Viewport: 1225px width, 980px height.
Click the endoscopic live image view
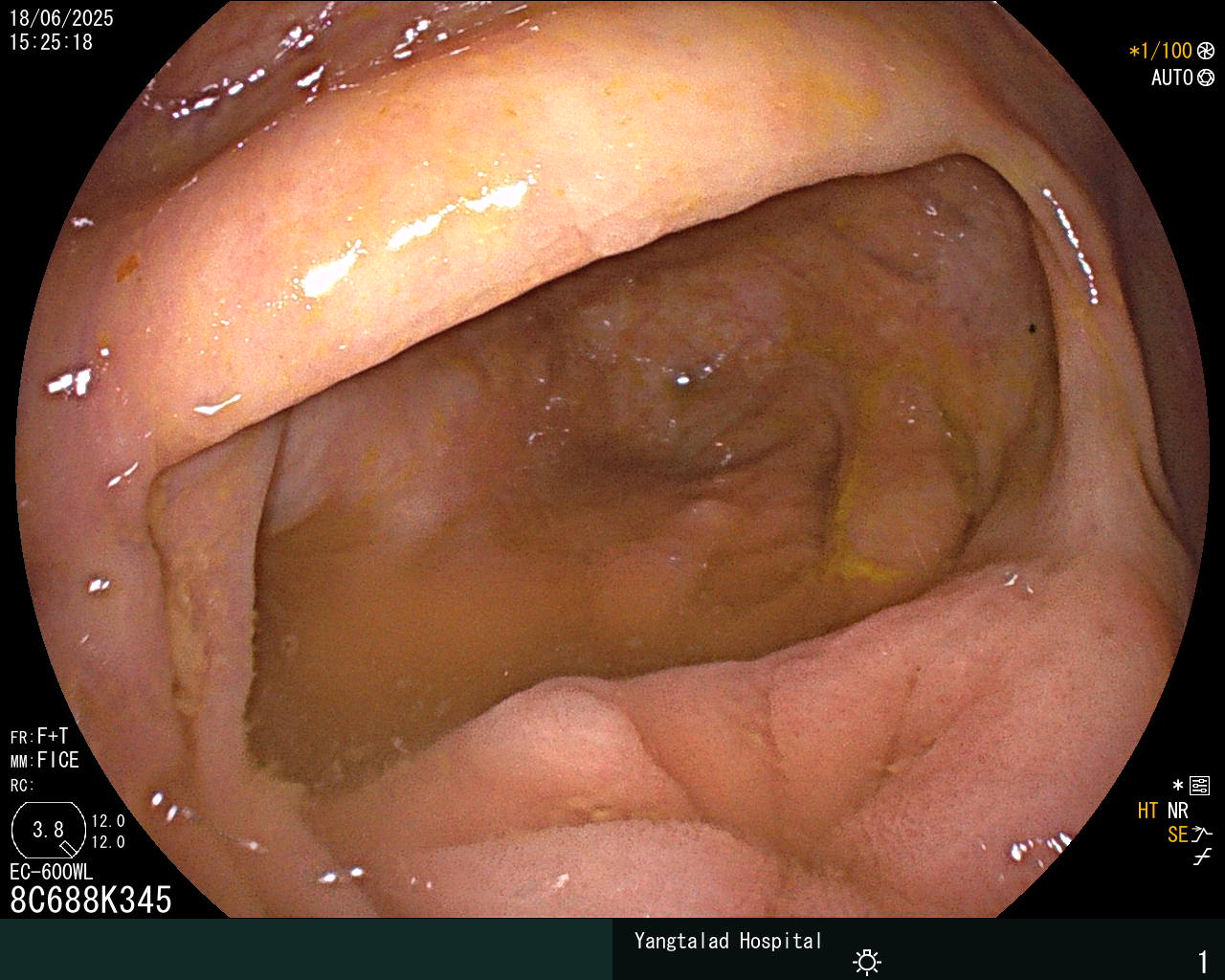coord(612,459)
